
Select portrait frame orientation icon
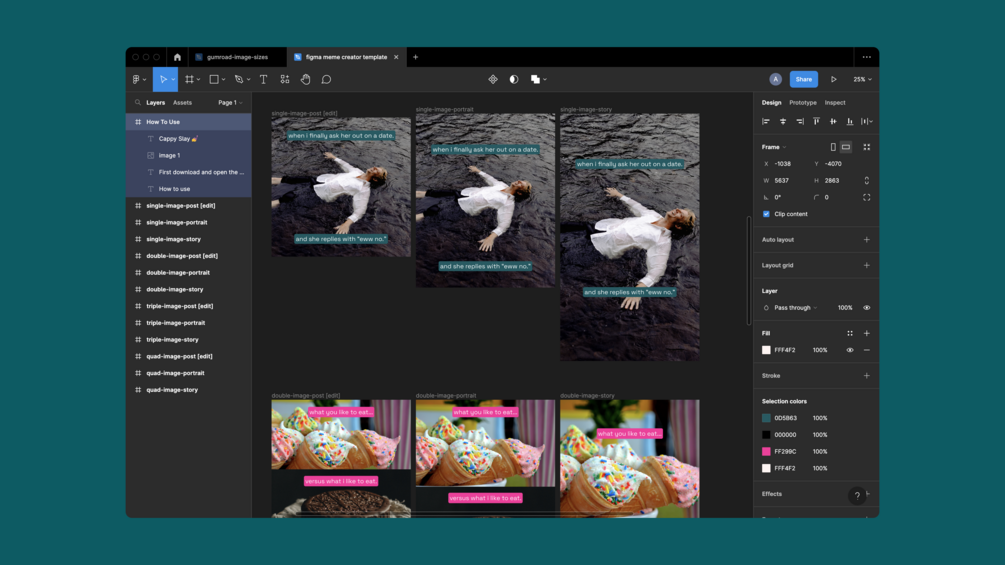pos(833,147)
